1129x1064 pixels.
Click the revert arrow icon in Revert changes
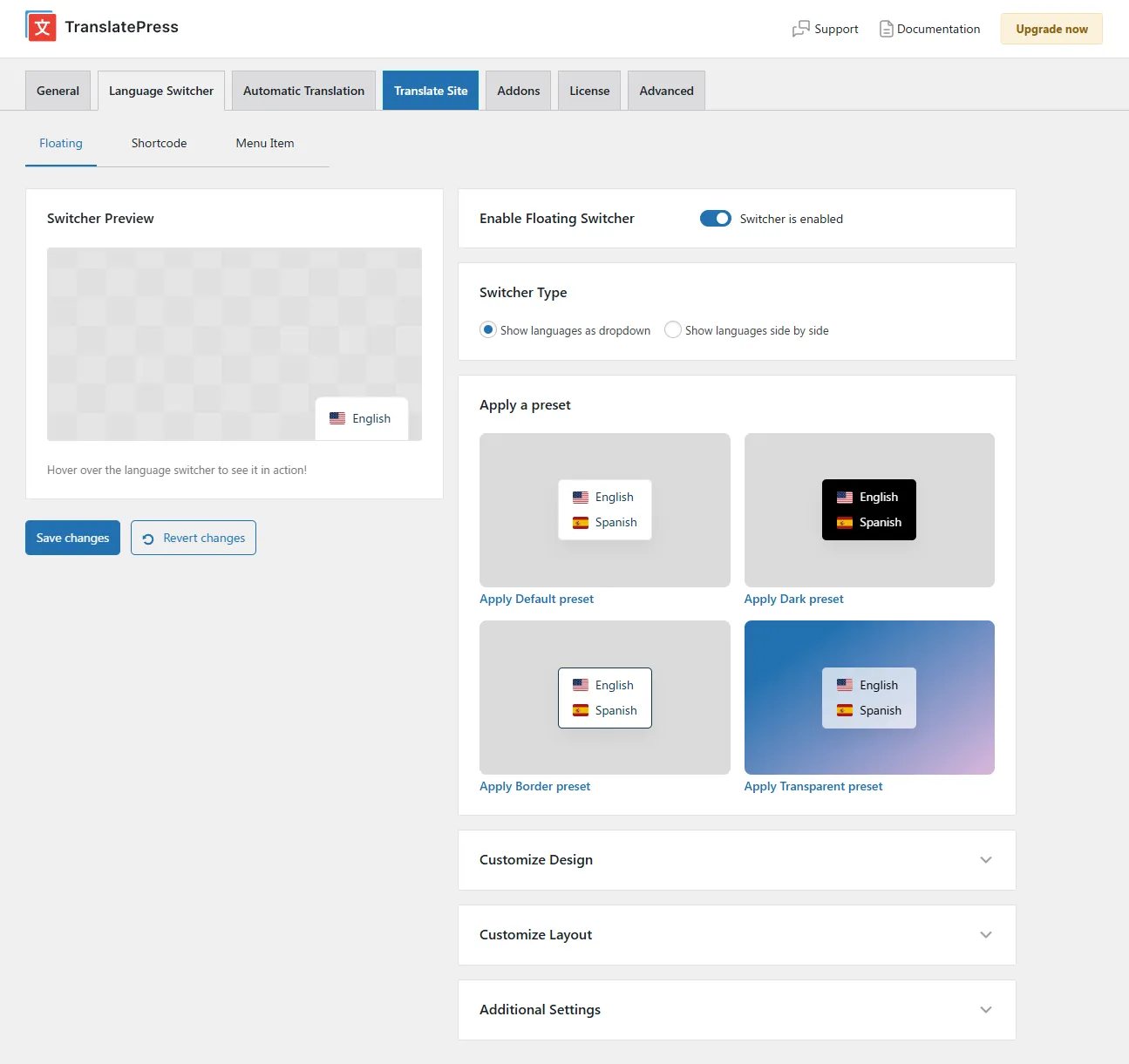[148, 539]
